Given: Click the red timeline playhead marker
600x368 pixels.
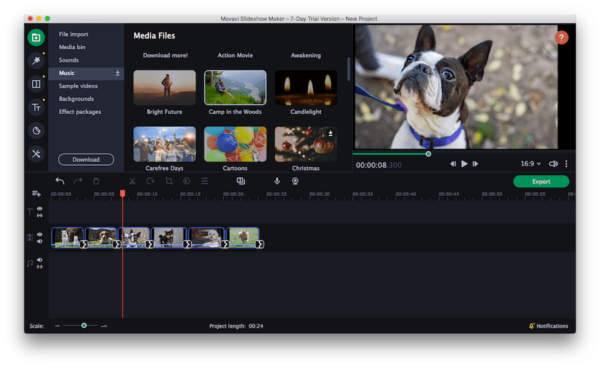Looking at the screenshot, I should [122, 194].
